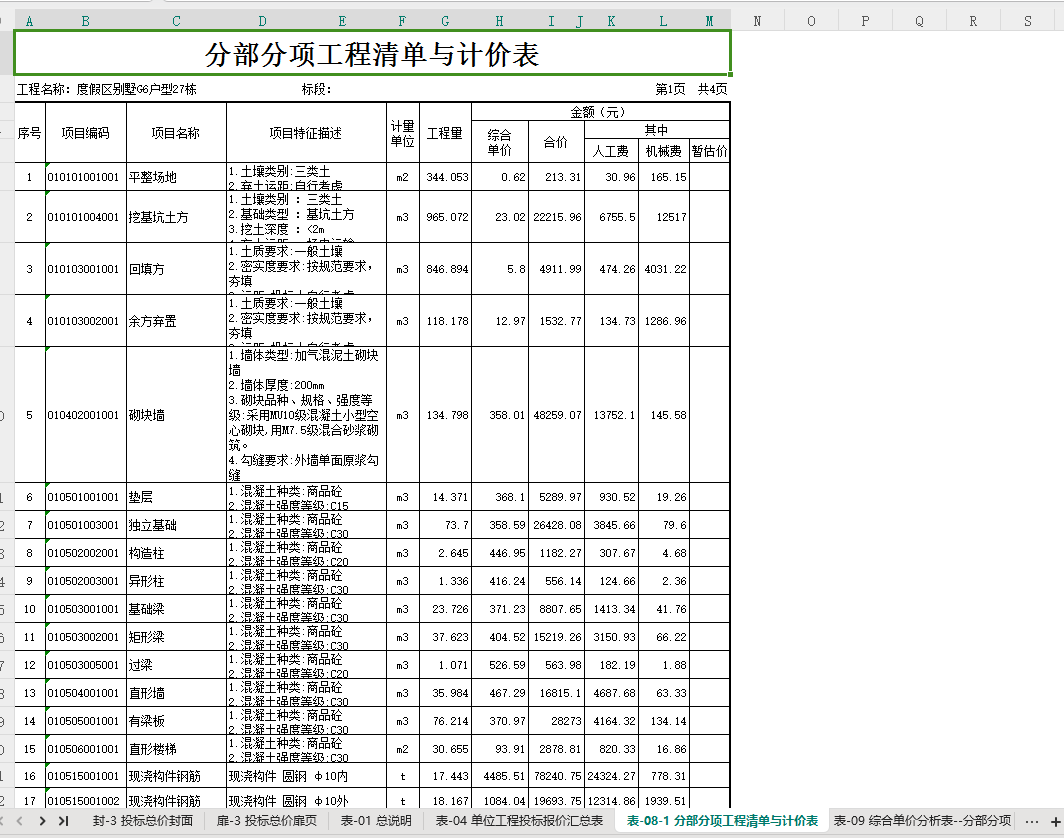Select item code 010103001001
This screenshot has height=838, width=1064.
tap(86, 269)
